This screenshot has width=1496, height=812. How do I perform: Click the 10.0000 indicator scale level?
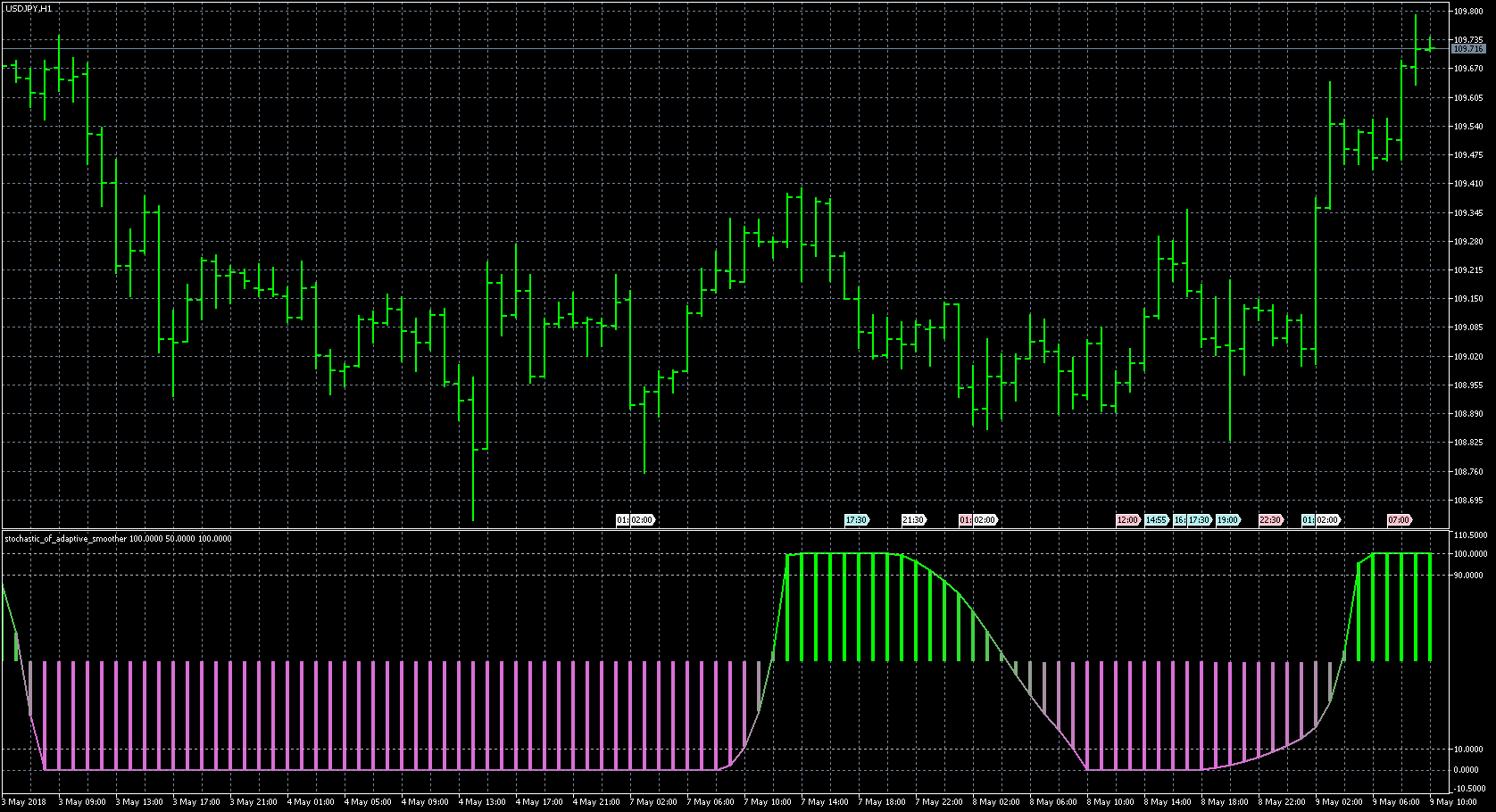(1468, 750)
